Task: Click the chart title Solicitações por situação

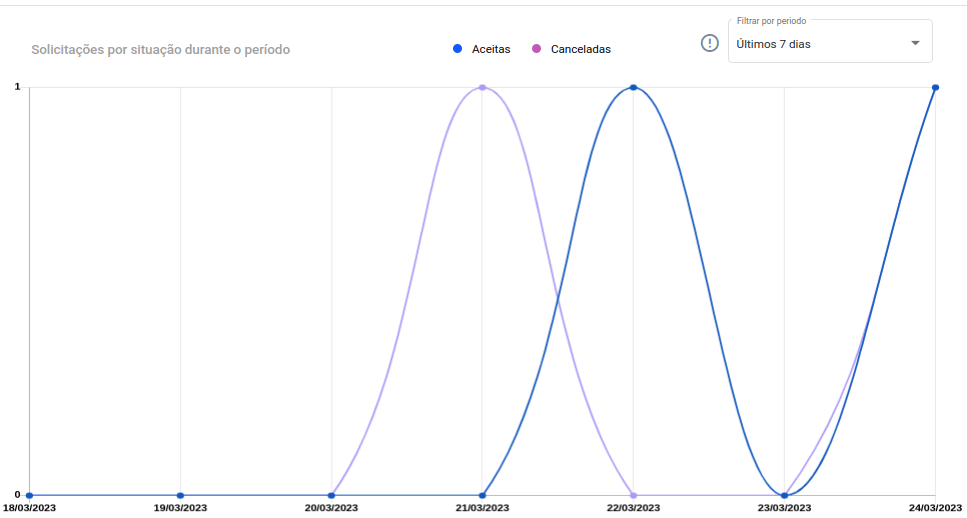Action: 160,49
